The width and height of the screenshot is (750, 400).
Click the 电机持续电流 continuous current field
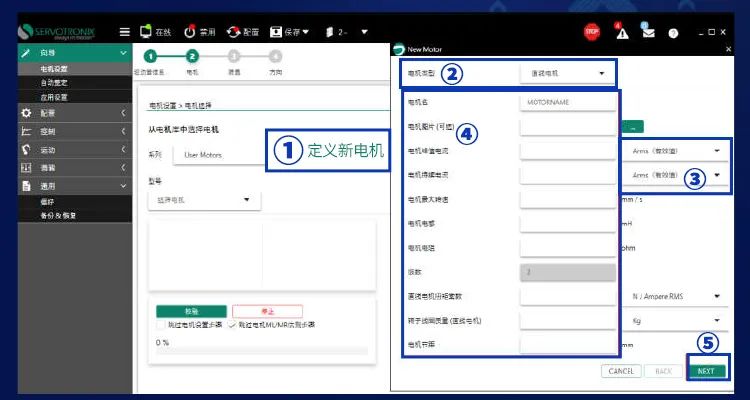point(568,175)
